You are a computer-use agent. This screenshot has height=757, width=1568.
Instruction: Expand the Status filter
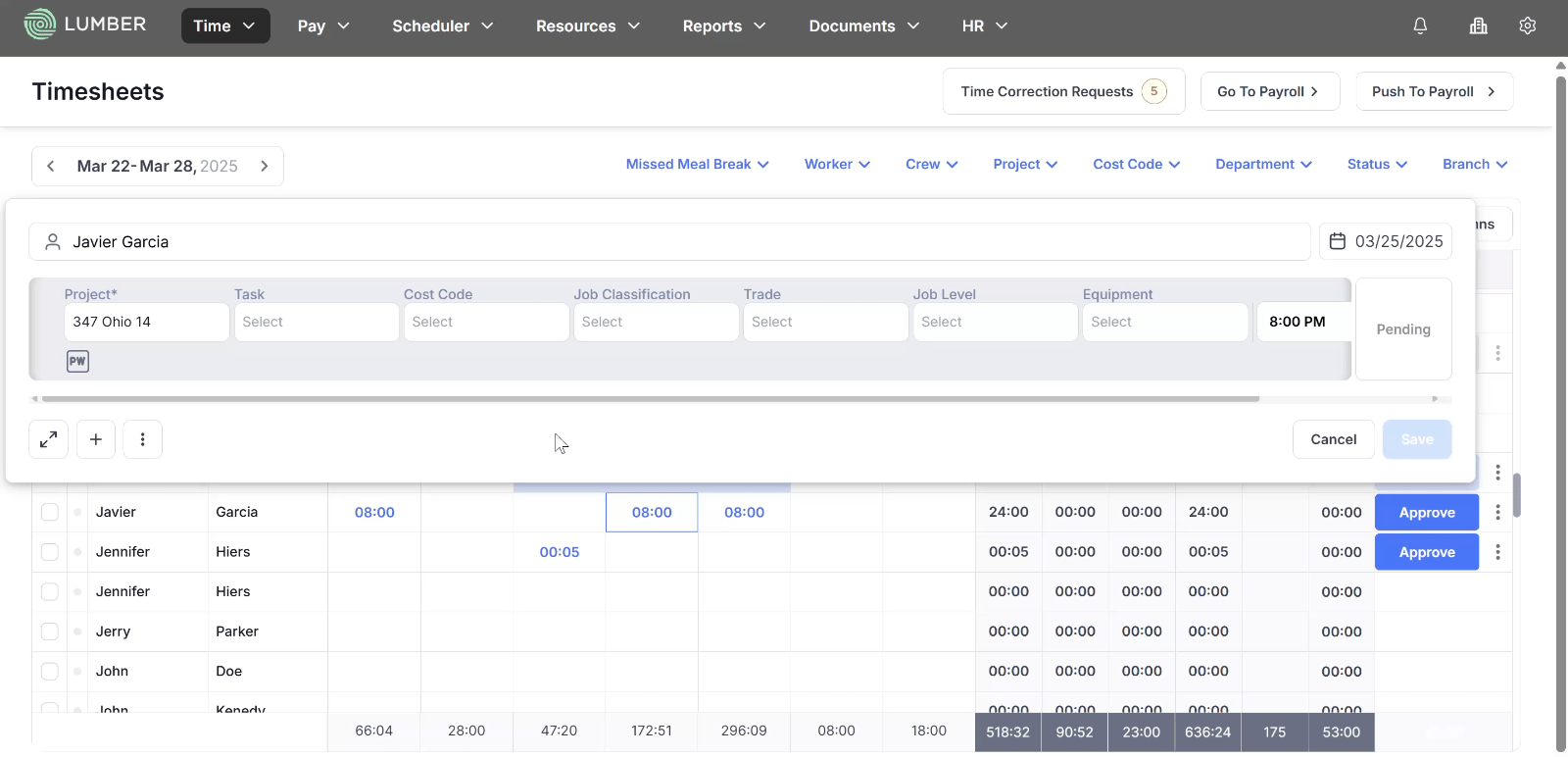(x=1377, y=164)
